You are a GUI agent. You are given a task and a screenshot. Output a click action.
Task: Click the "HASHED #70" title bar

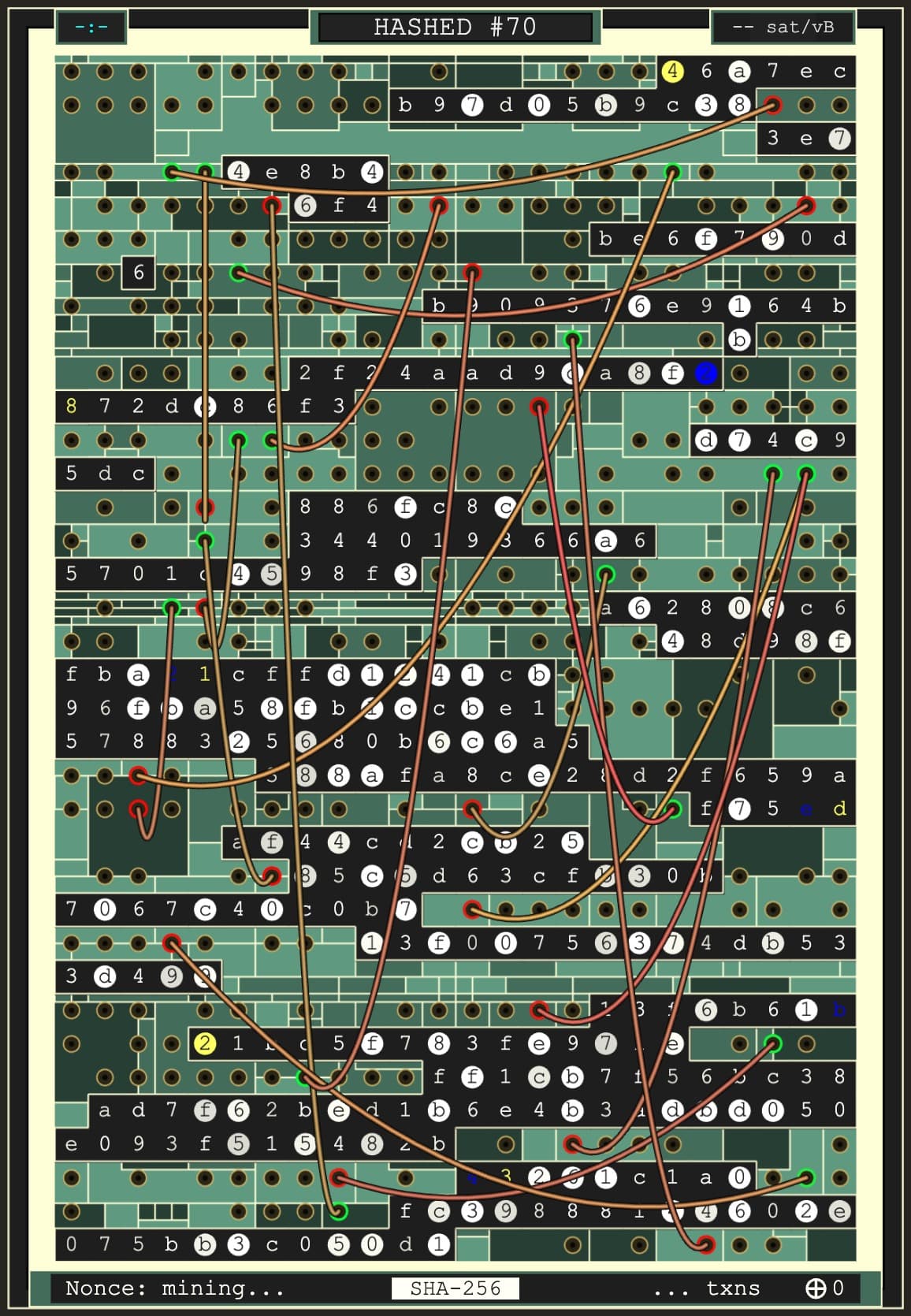(455, 28)
